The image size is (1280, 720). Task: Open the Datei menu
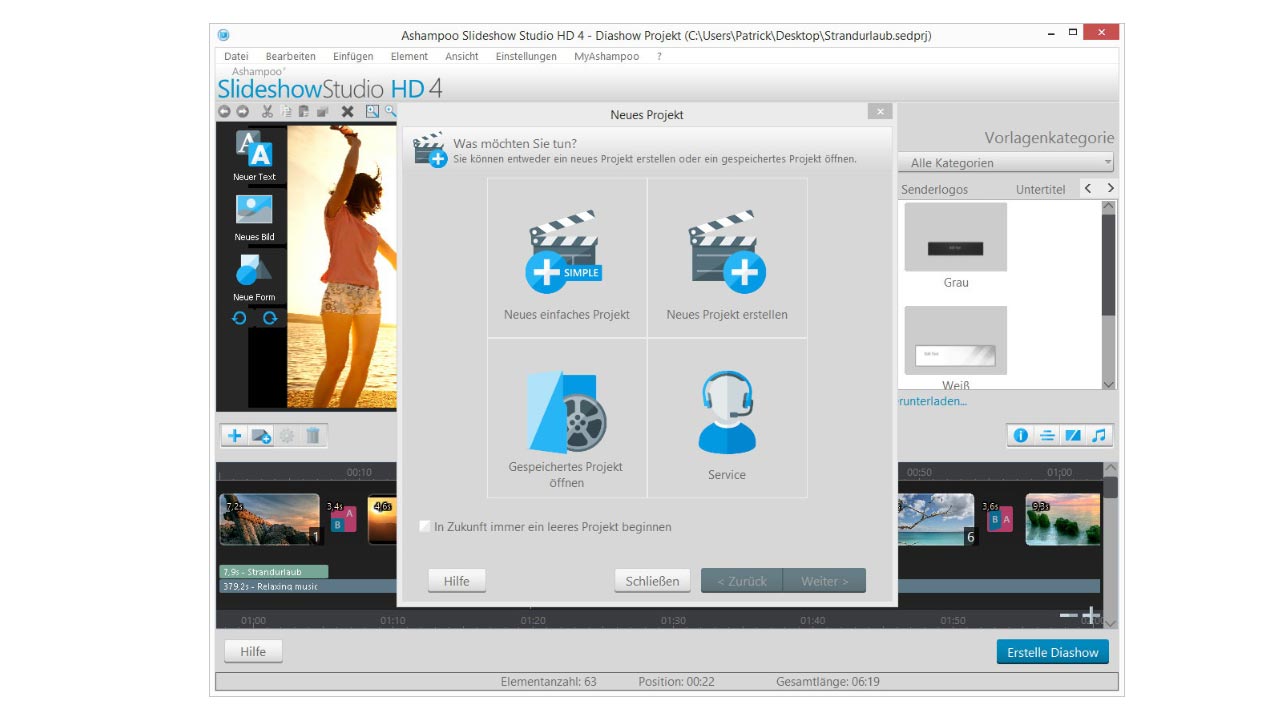coord(236,56)
